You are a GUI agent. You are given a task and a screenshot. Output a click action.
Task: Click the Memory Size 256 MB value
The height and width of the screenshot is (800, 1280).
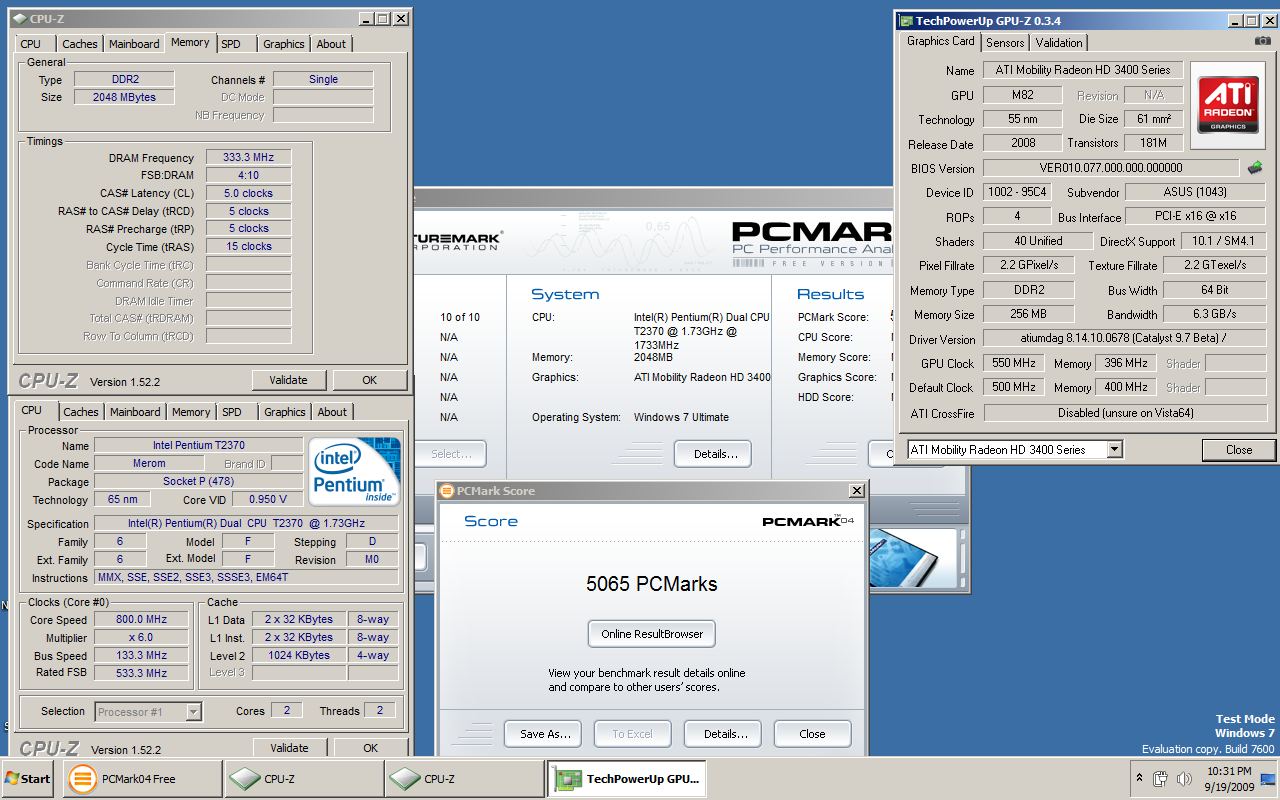pyautogui.click(x=1028, y=314)
